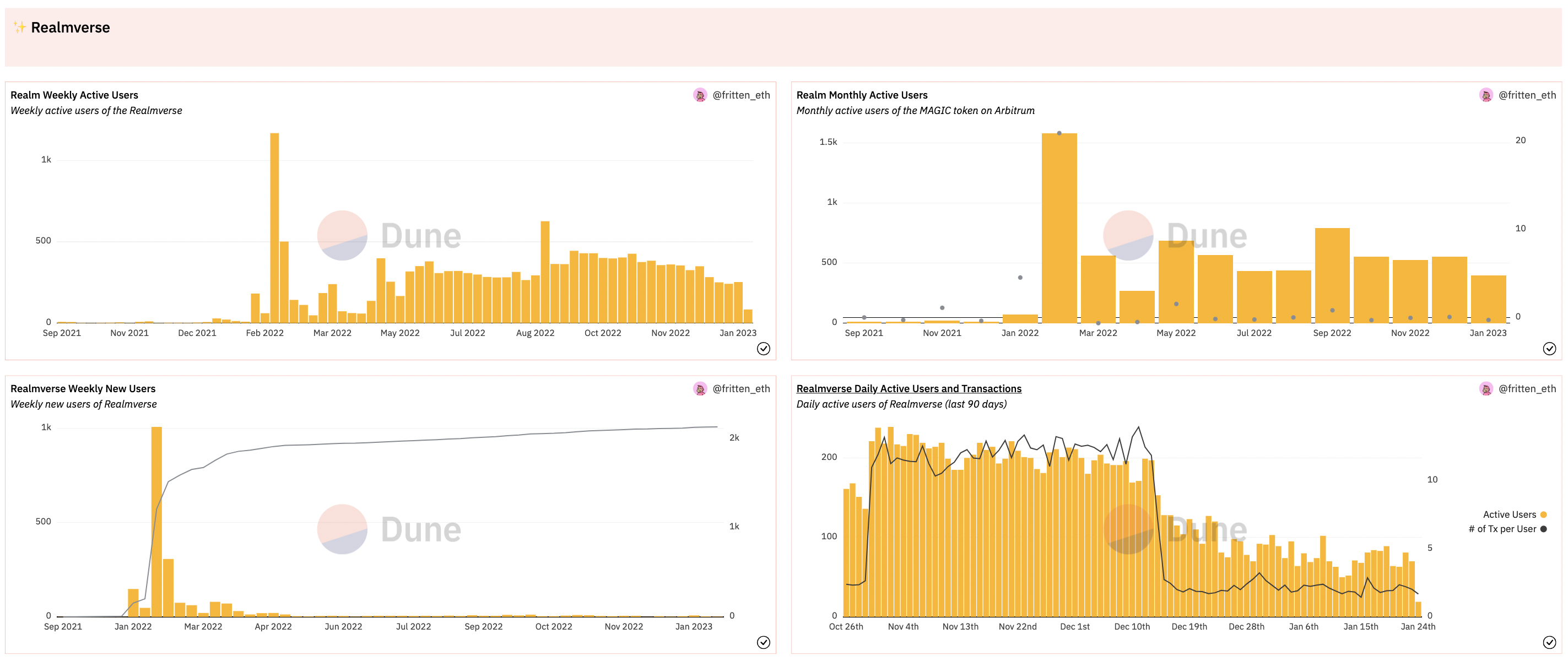Click the sparkles icon beside Realmverse heading

[x=19, y=28]
